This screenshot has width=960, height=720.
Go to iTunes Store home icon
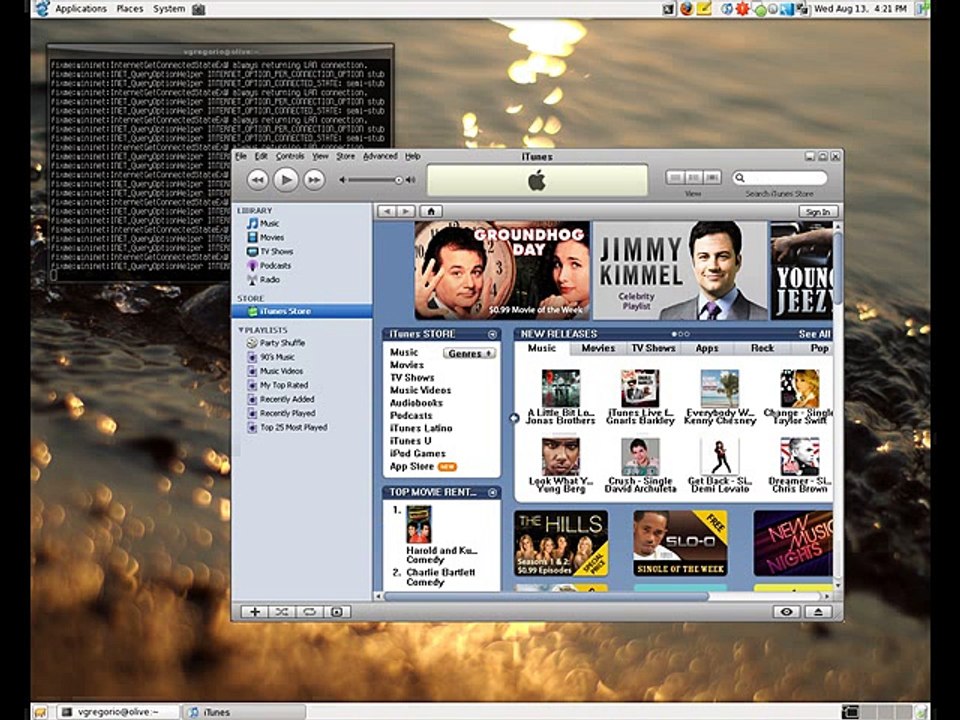click(x=431, y=211)
